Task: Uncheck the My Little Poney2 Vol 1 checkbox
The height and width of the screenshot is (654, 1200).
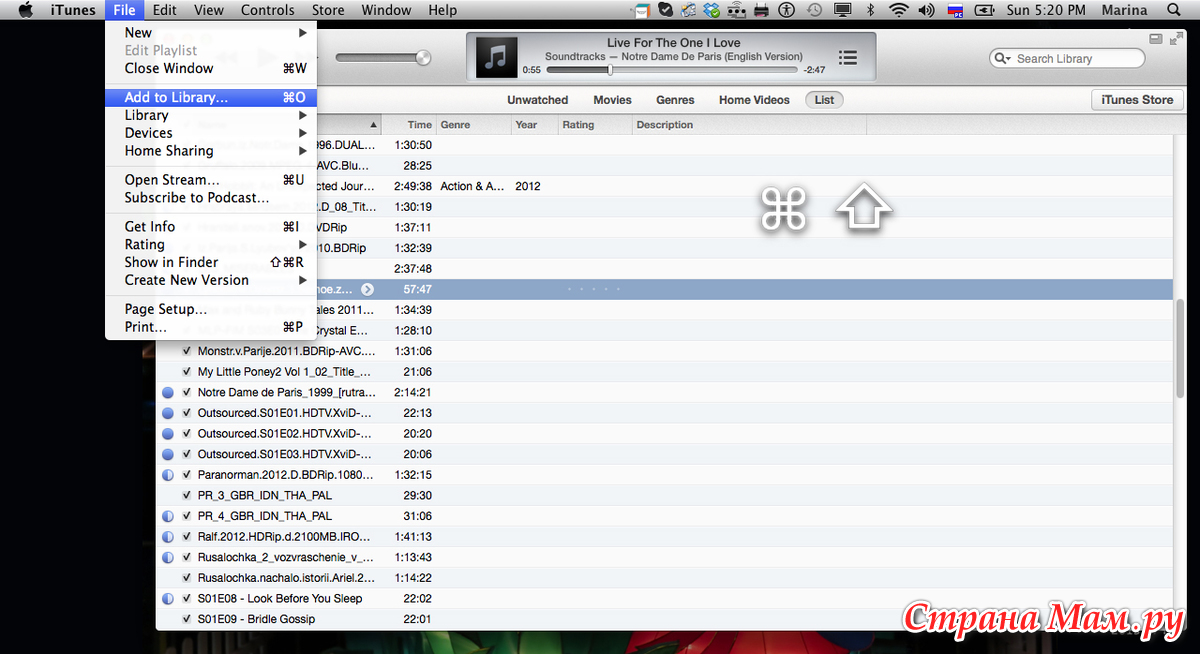Action: [x=186, y=372]
